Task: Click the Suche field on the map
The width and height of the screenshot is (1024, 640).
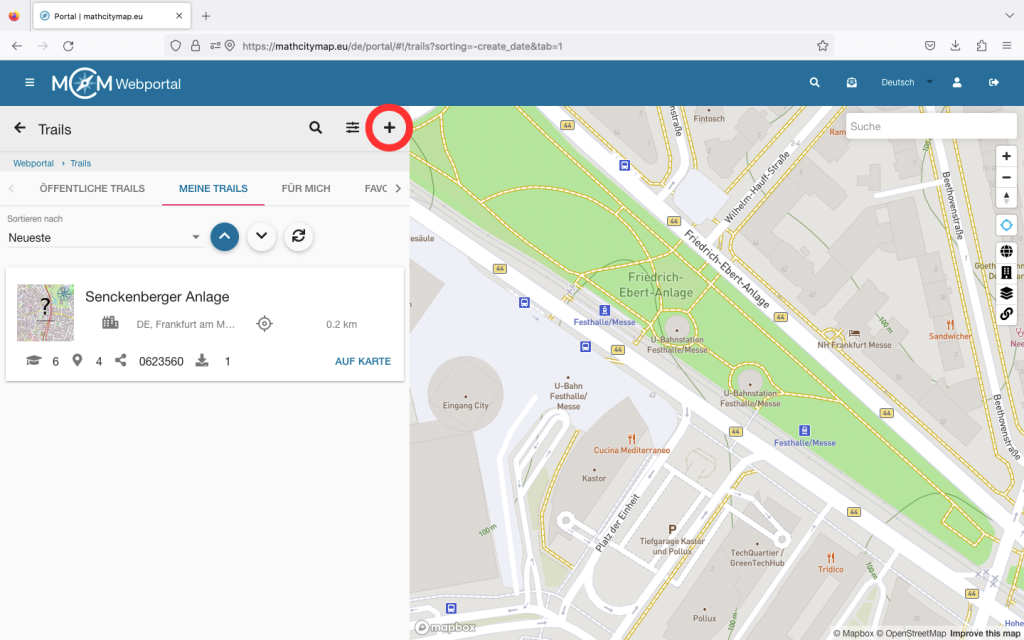Action: (928, 127)
